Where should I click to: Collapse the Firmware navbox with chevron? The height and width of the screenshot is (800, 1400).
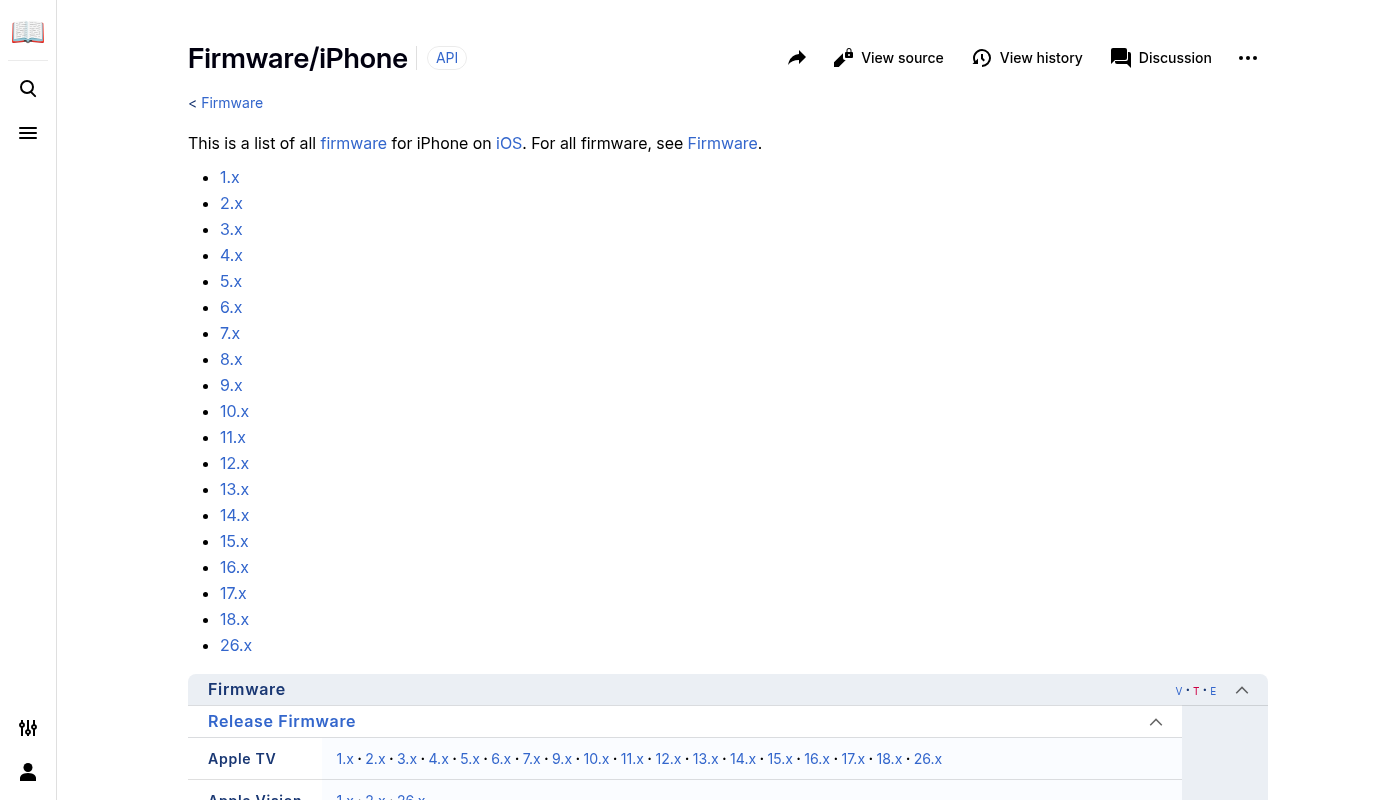[1242, 690]
